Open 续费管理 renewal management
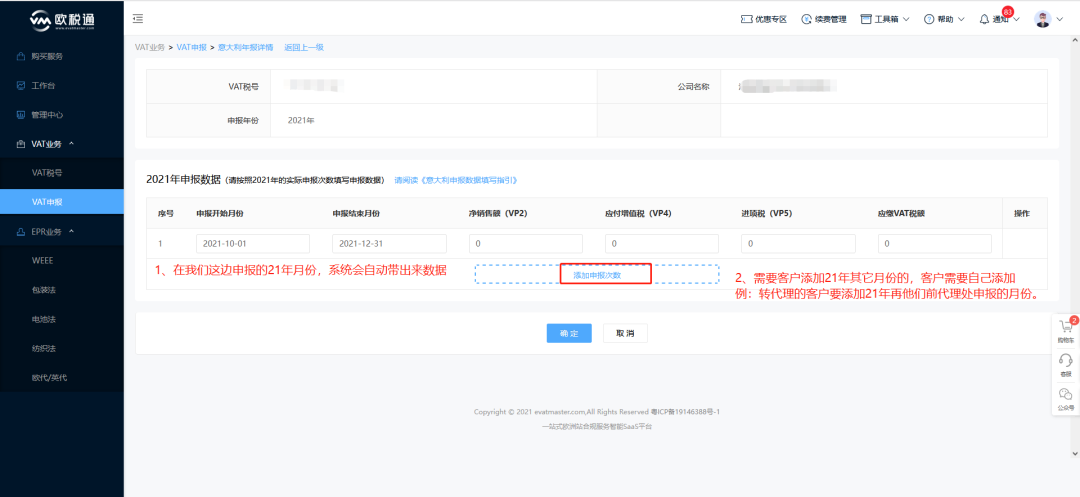1080x497 pixels. pos(824,19)
